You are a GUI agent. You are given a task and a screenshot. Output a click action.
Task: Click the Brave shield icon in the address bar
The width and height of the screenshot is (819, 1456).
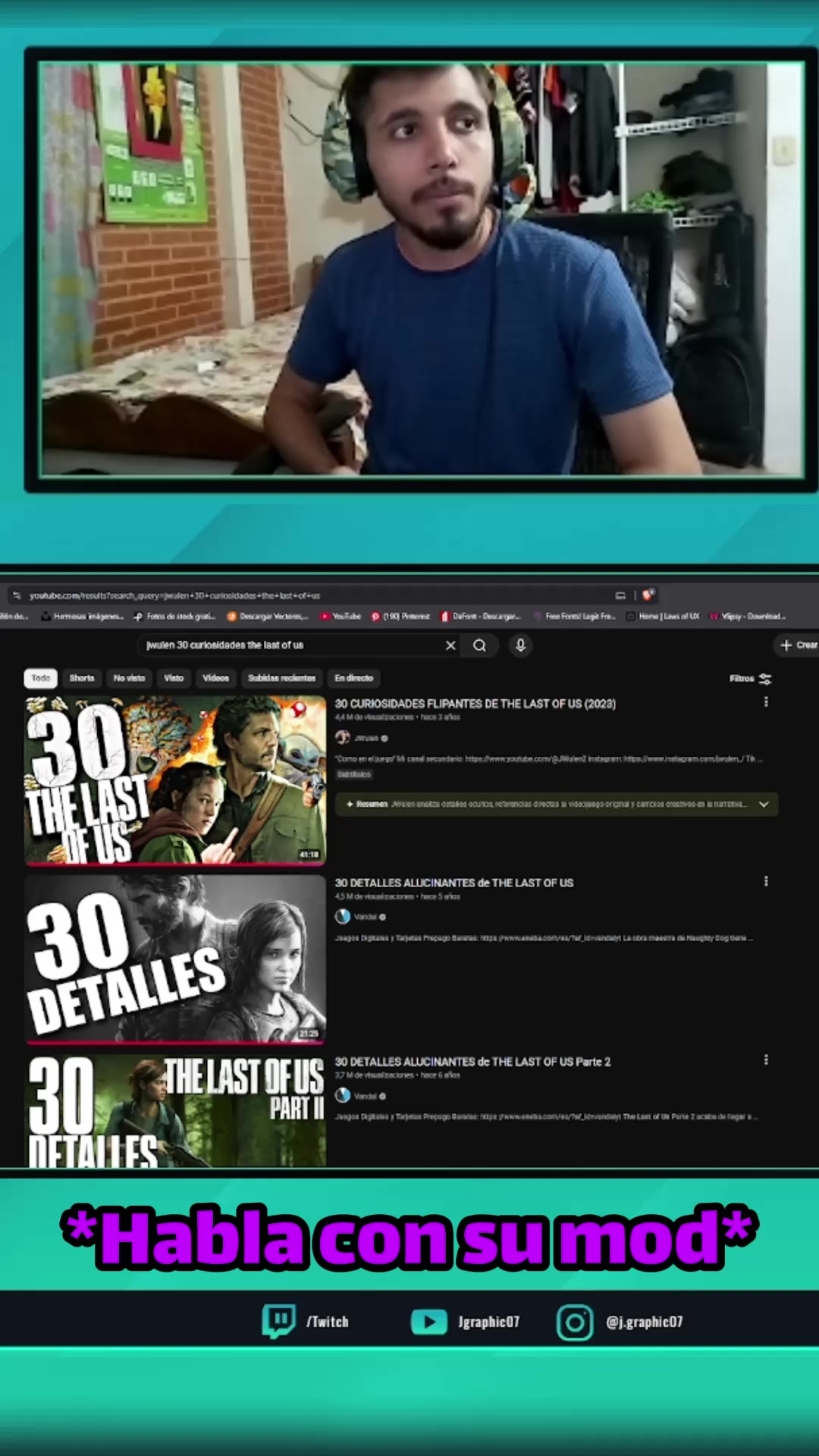648,595
